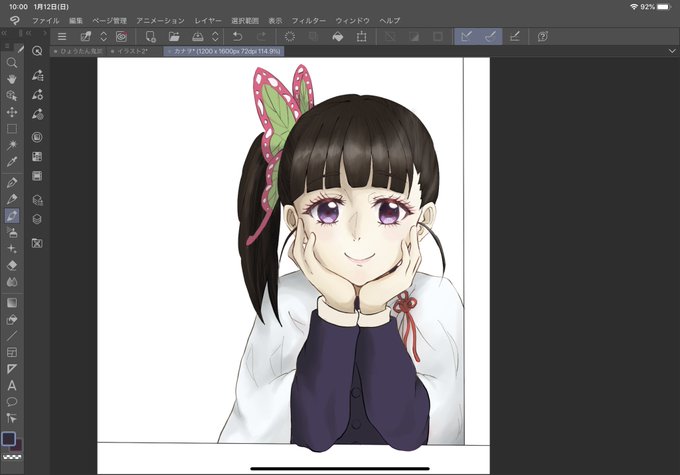
Task: Expand options beside the touch gesture icon
Action: [x=104, y=36]
